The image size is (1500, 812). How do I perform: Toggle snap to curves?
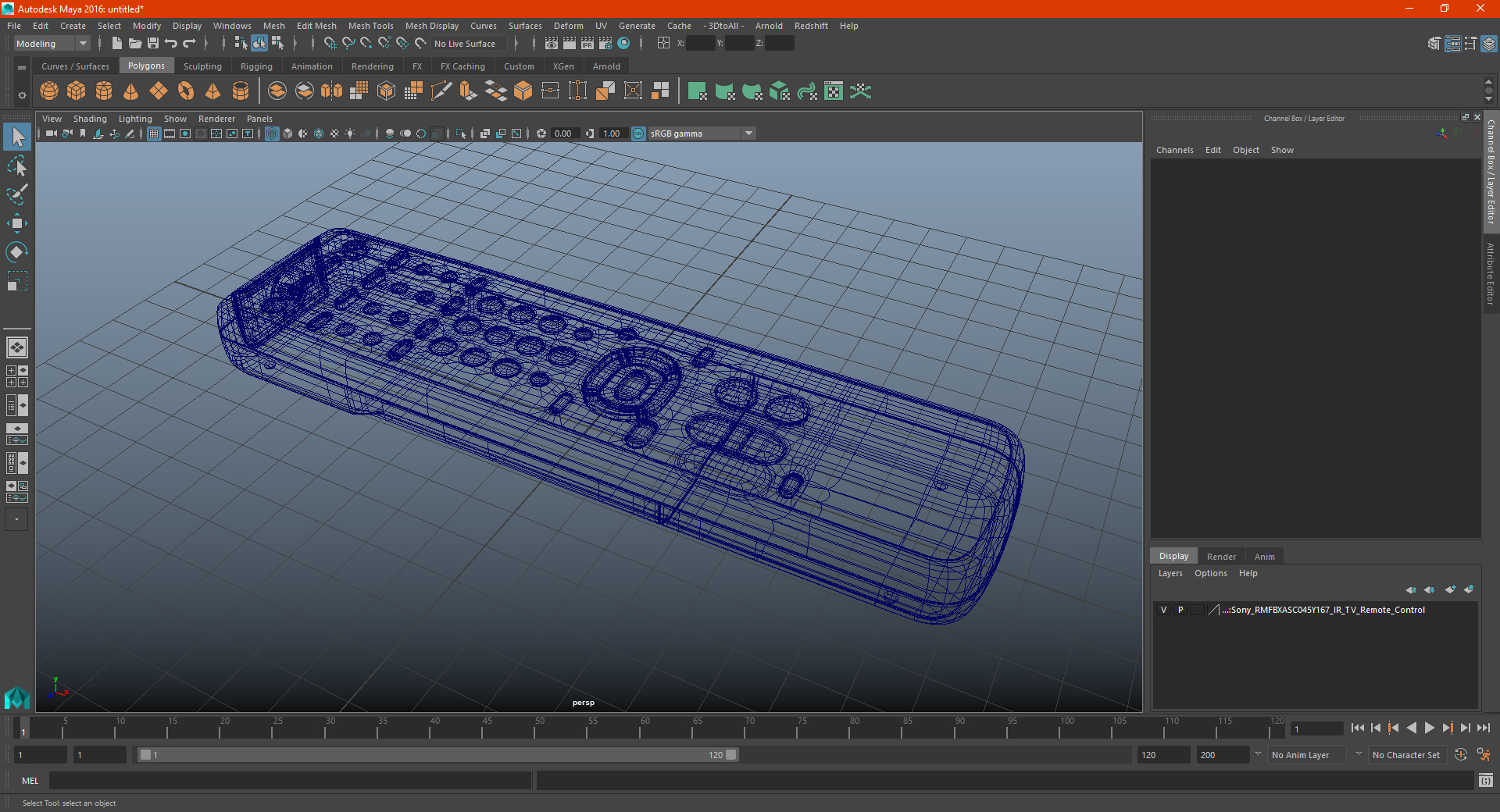tap(348, 44)
